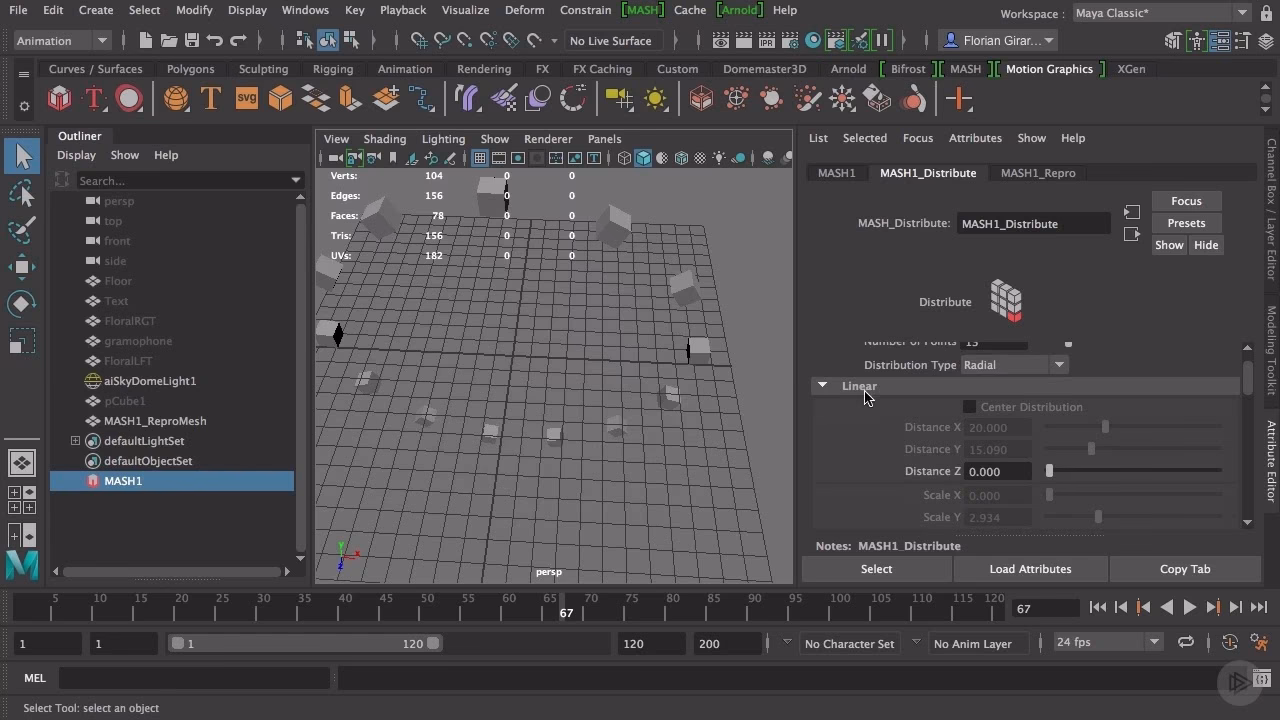This screenshot has width=1280, height=720.
Task: Click the orange polygon sphere shelf icon
Action: pos(176,99)
